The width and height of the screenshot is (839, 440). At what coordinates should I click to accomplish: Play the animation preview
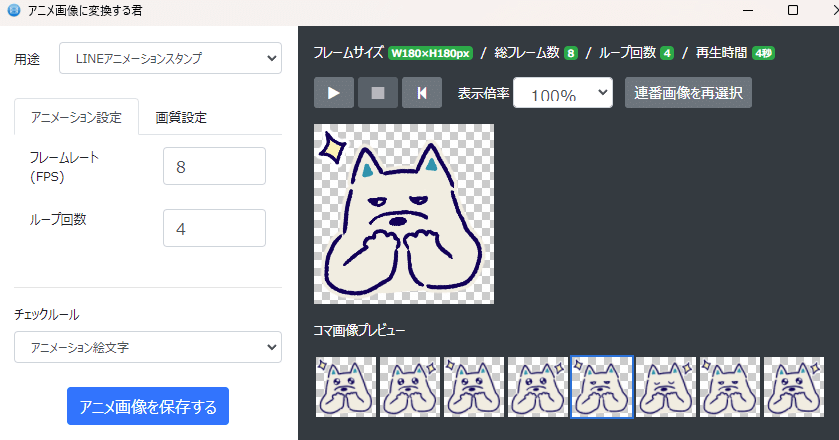point(334,93)
